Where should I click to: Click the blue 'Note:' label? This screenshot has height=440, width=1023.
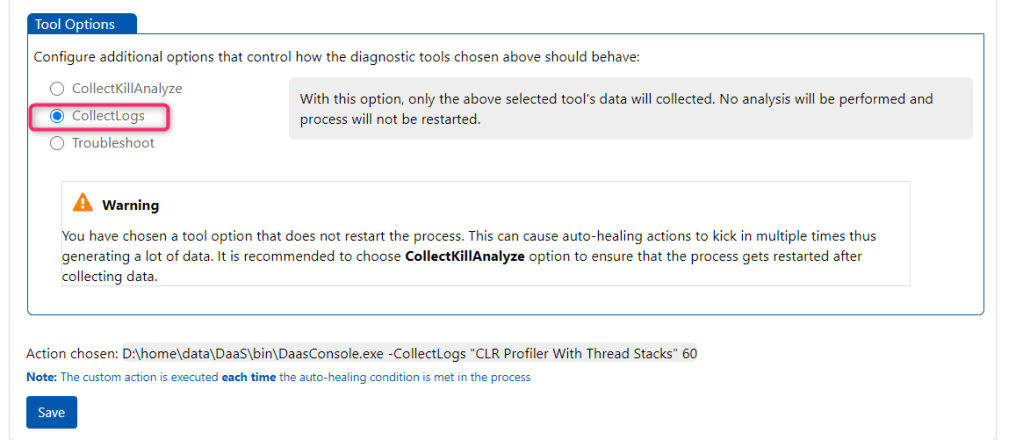pyautogui.click(x=42, y=377)
